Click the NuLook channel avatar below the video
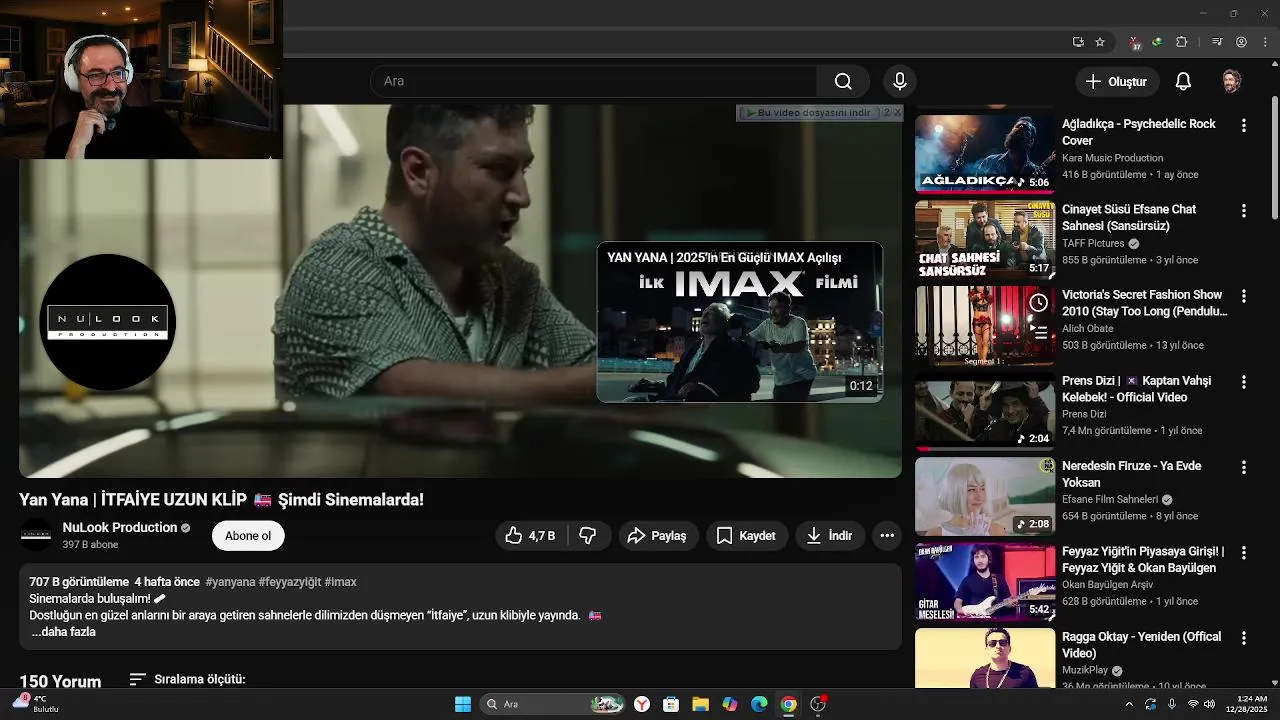Image resolution: width=1280 pixels, height=720 pixels. 36,535
